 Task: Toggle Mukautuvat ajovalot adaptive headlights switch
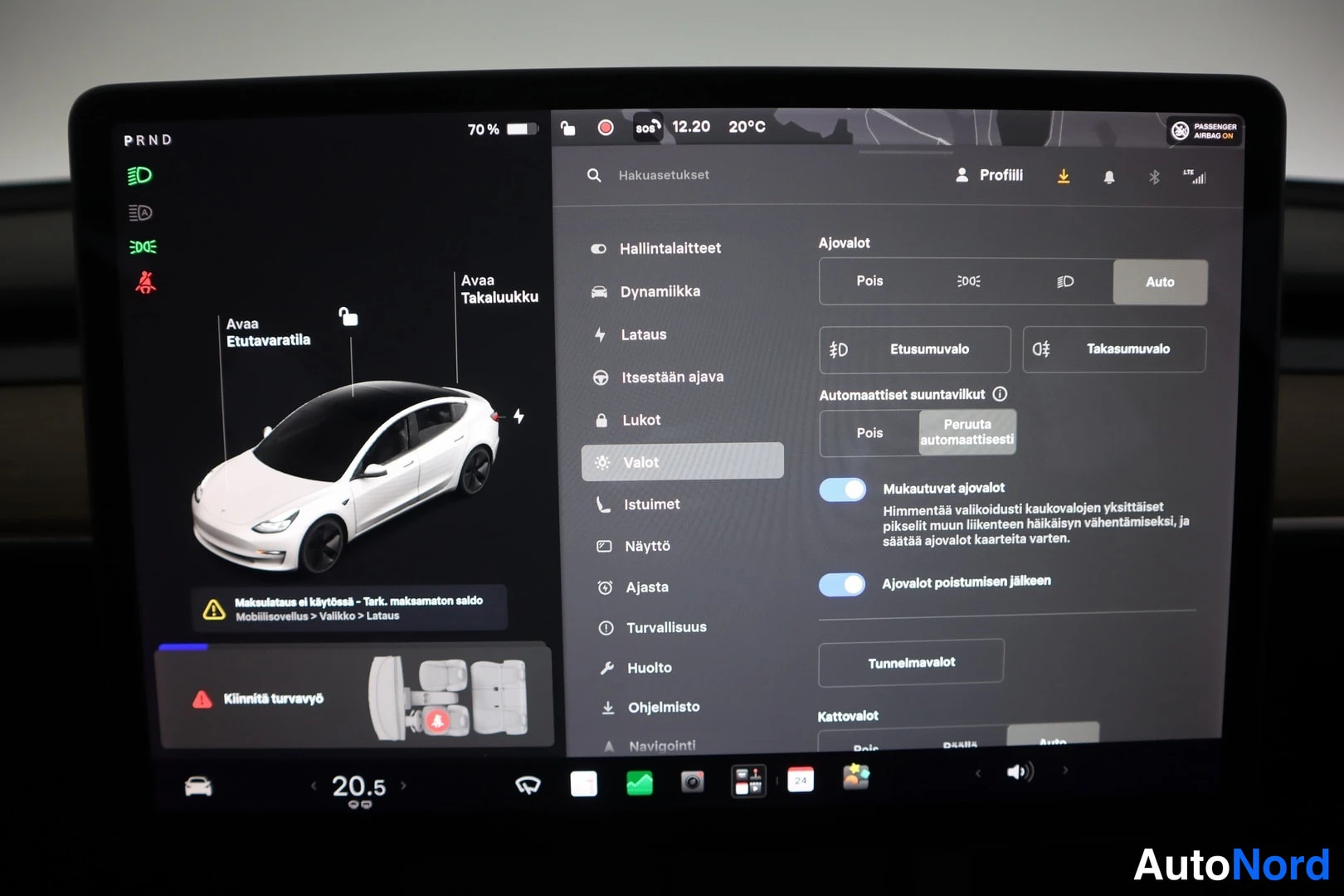point(842,489)
